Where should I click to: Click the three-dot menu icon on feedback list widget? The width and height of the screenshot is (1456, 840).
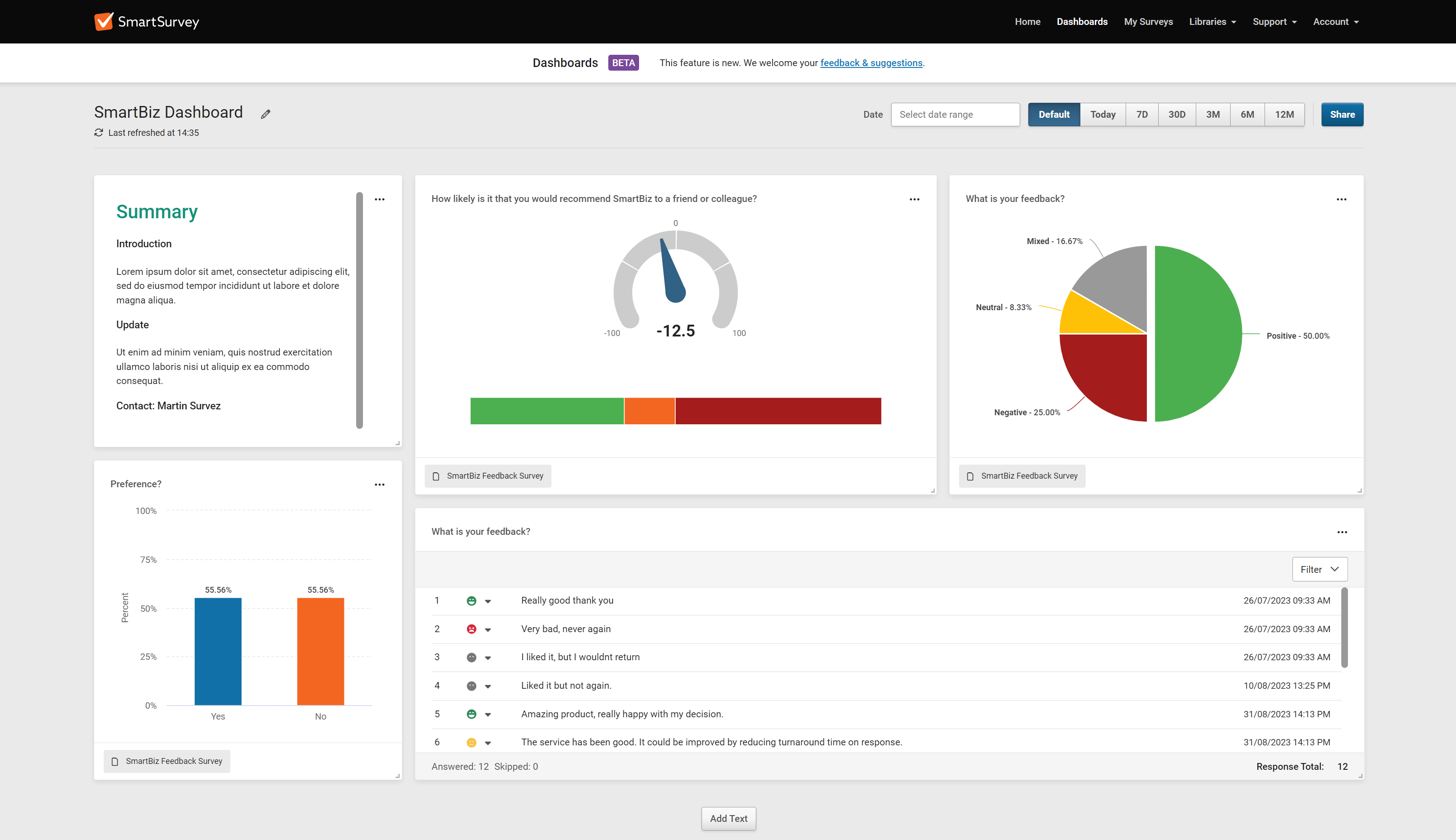1342,532
